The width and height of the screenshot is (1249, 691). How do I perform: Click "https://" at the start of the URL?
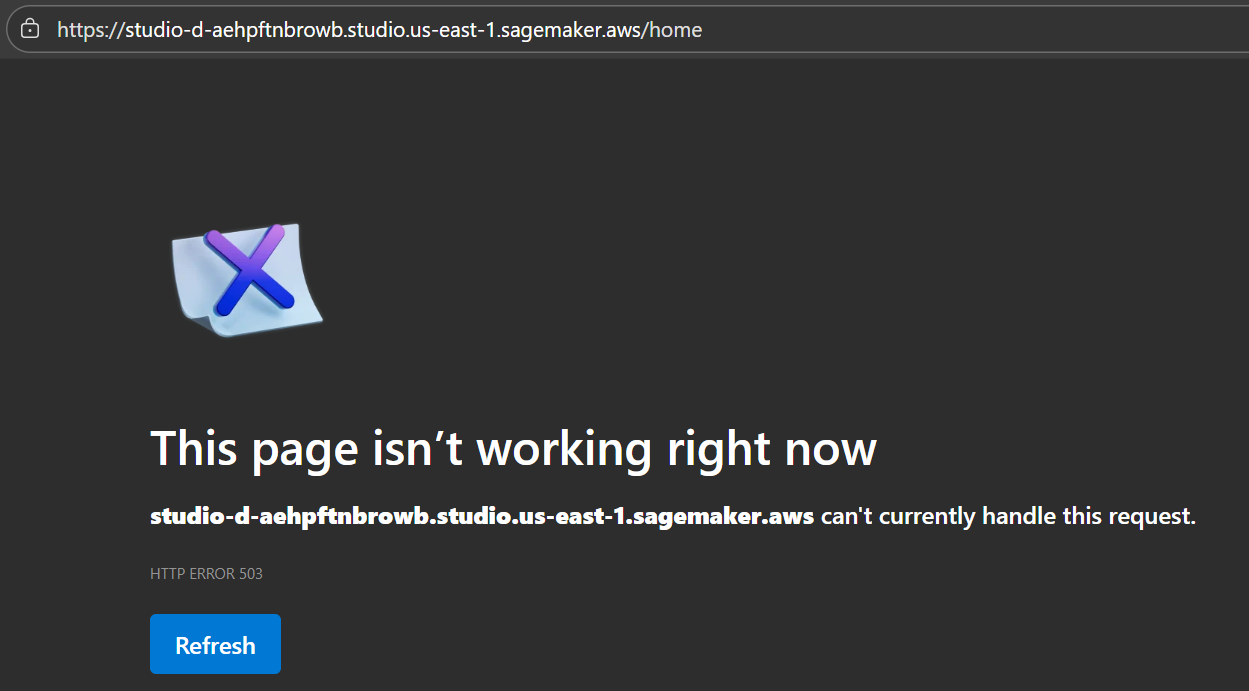(x=90, y=30)
